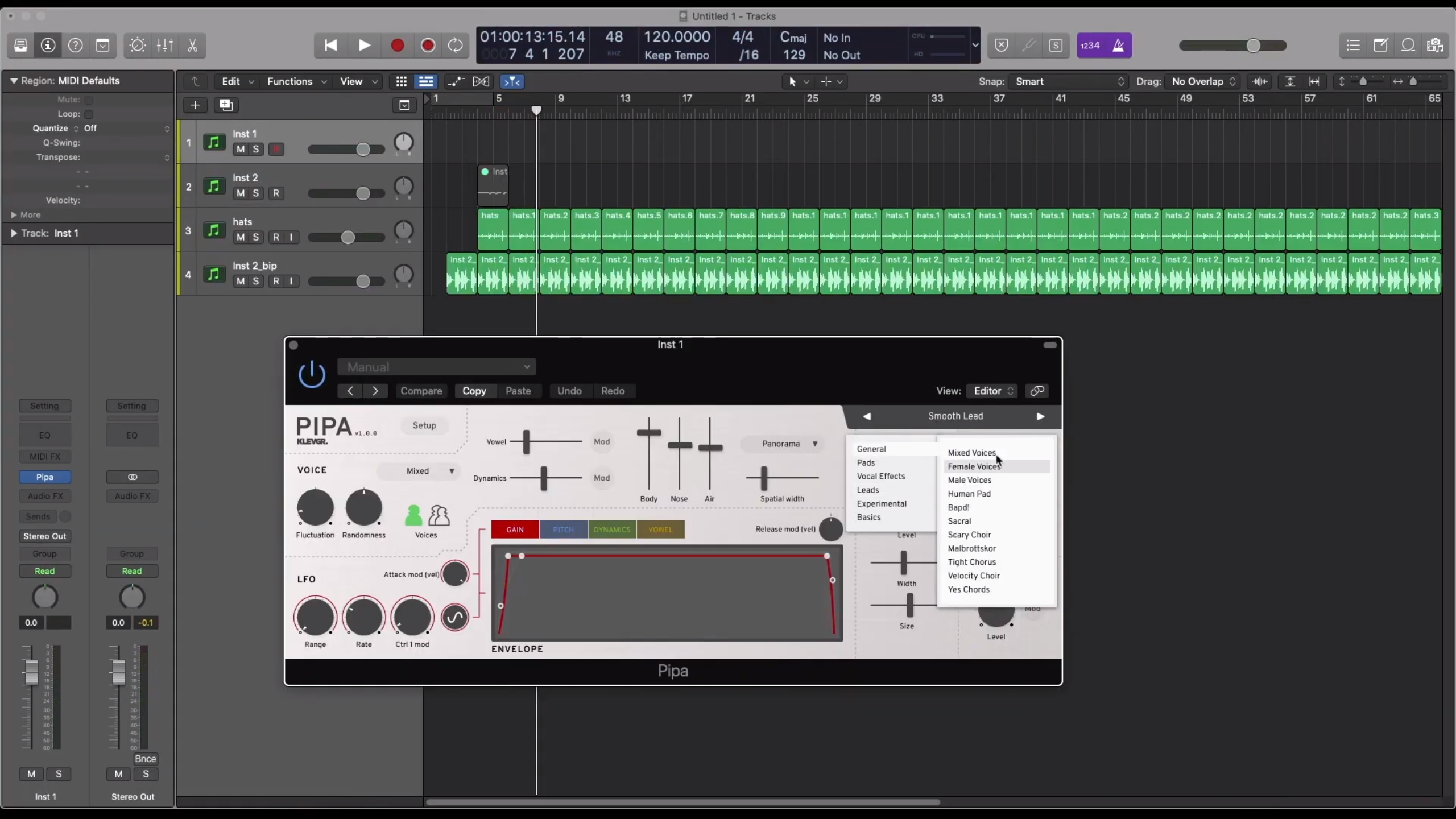This screenshot has width=1456, height=819.
Task: Mute the Inst 2_bip track
Action: pos(241,281)
